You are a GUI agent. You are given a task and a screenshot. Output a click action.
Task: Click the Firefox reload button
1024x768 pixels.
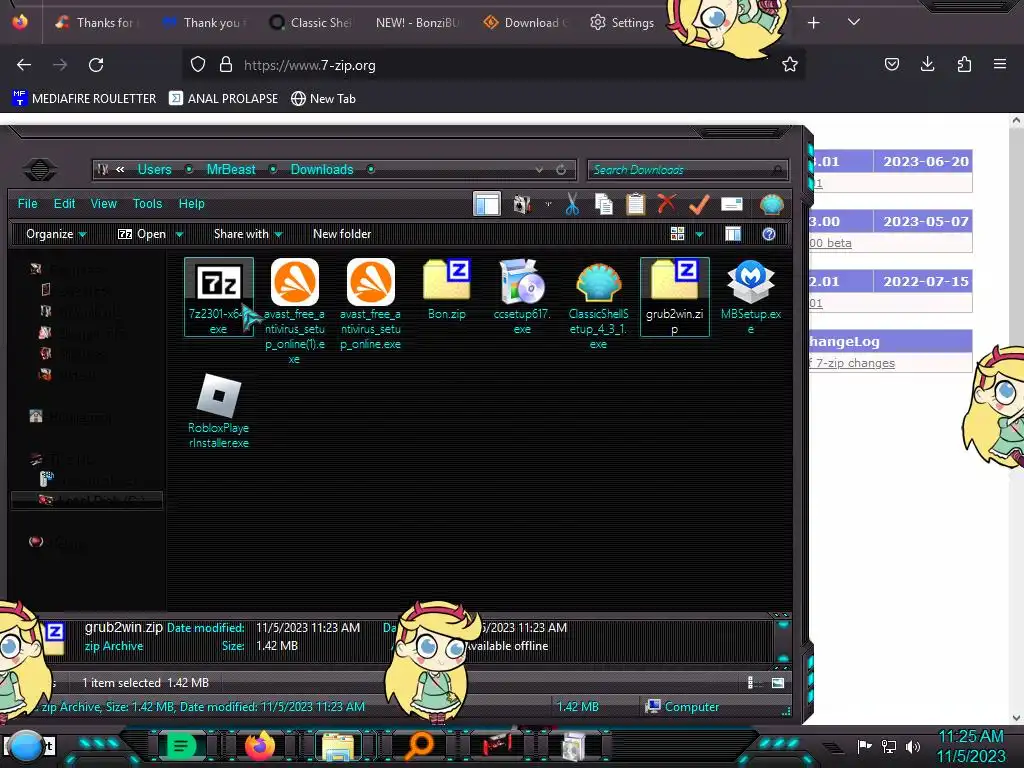point(96,65)
